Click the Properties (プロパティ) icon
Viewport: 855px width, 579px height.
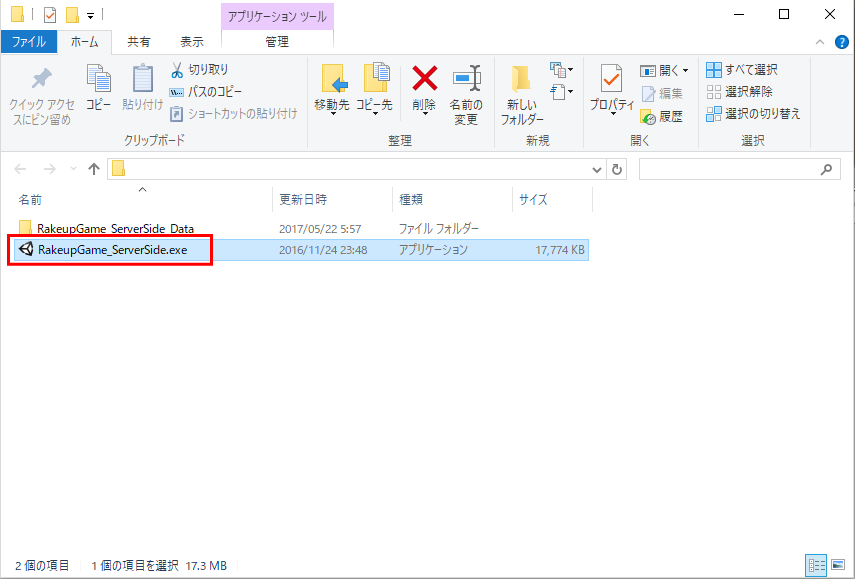[611, 79]
